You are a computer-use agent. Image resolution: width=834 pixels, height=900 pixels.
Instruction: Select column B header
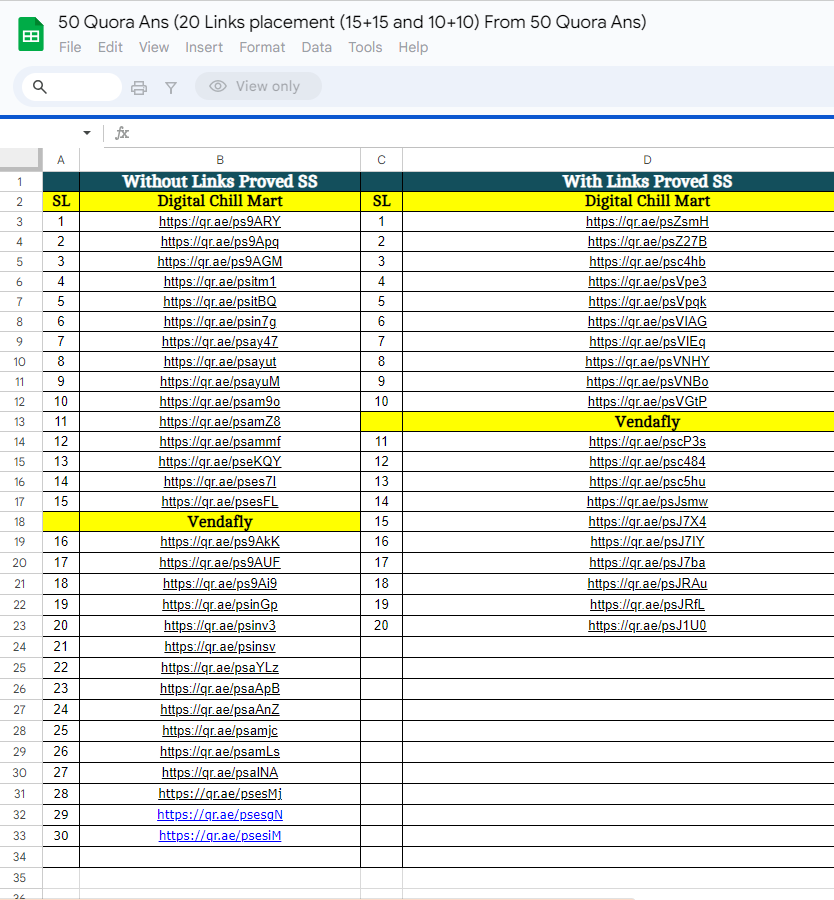pos(220,160)
